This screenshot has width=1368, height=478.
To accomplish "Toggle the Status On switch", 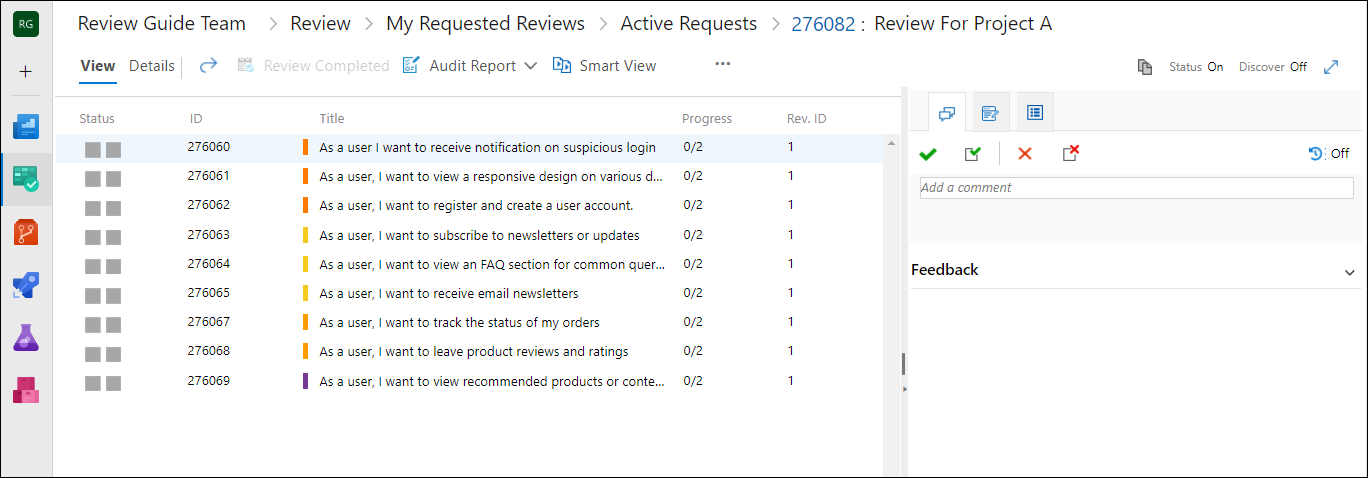I will pos(1196,67).
